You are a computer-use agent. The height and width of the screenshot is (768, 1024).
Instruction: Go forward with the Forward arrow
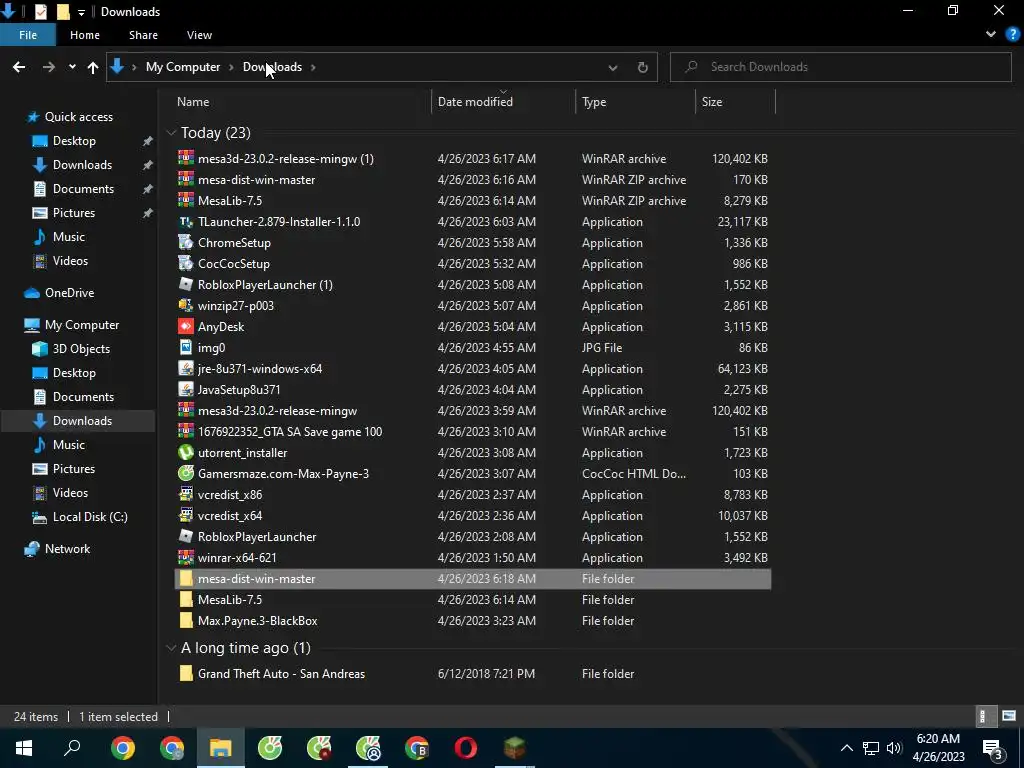pos(48,67)
